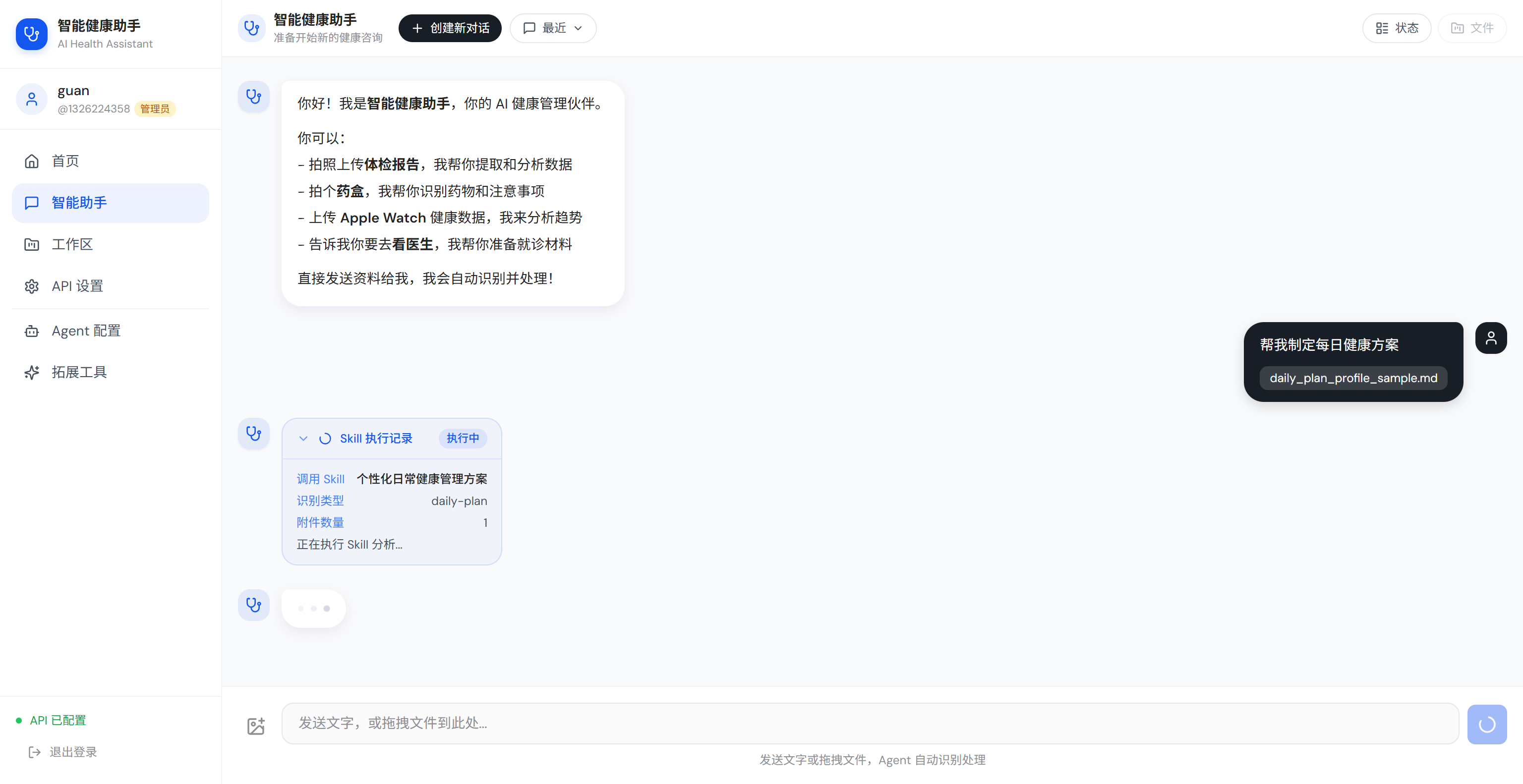Image resolution: width=1523 pixels, height=784 pixels.
Task: Click the home icon beside 首页
Action: pyautogui.click(x=31, y=161)
